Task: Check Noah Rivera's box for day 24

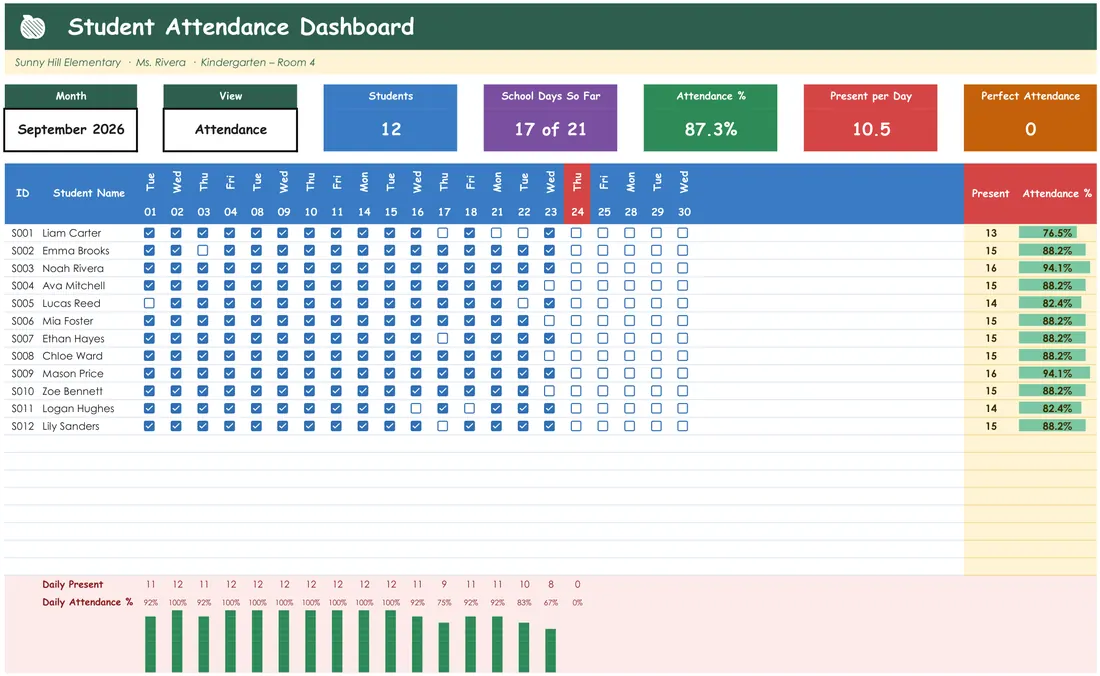Action: 576,268
